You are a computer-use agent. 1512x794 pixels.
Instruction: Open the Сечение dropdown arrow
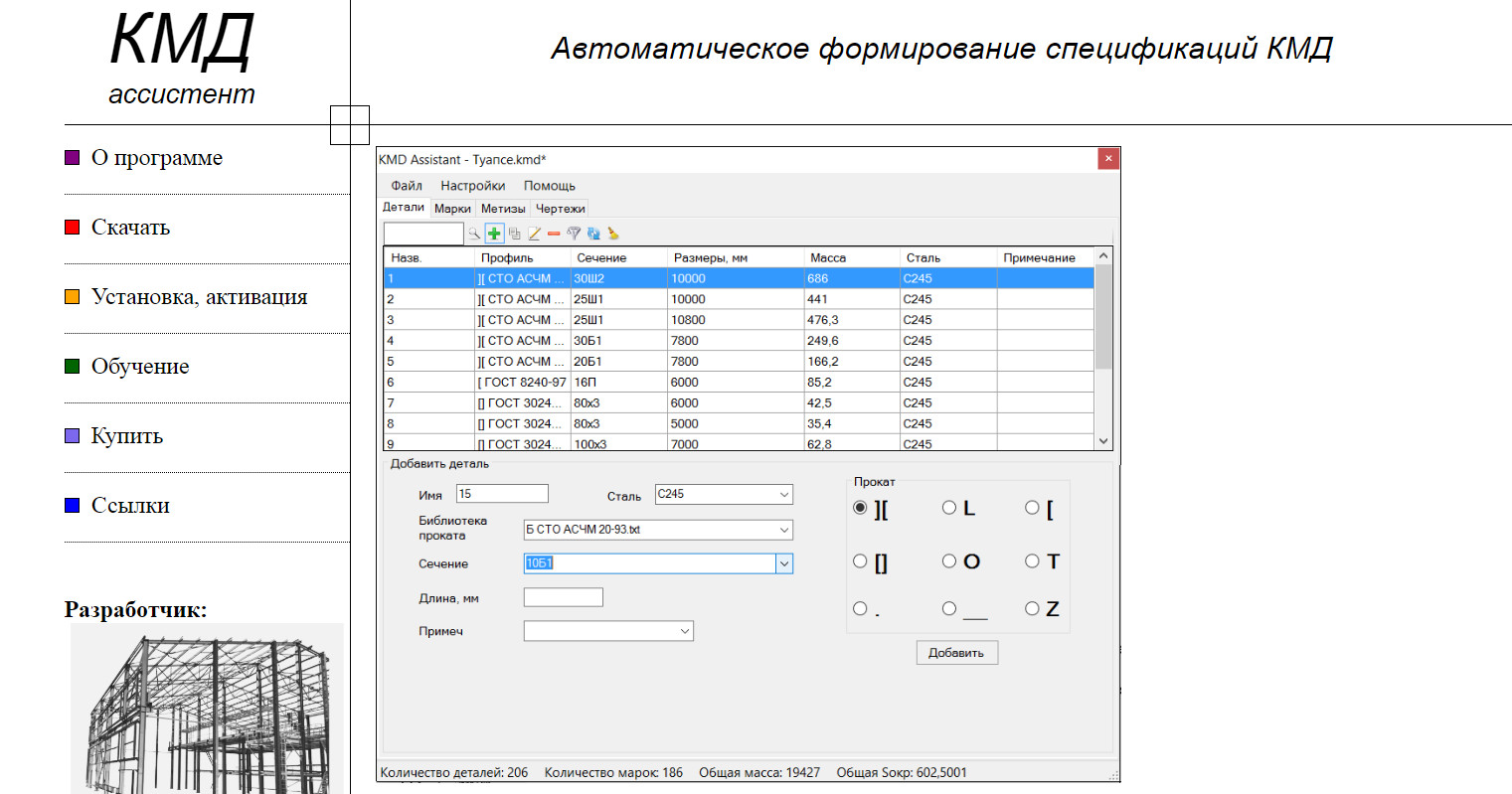click(x=783, y=563)
